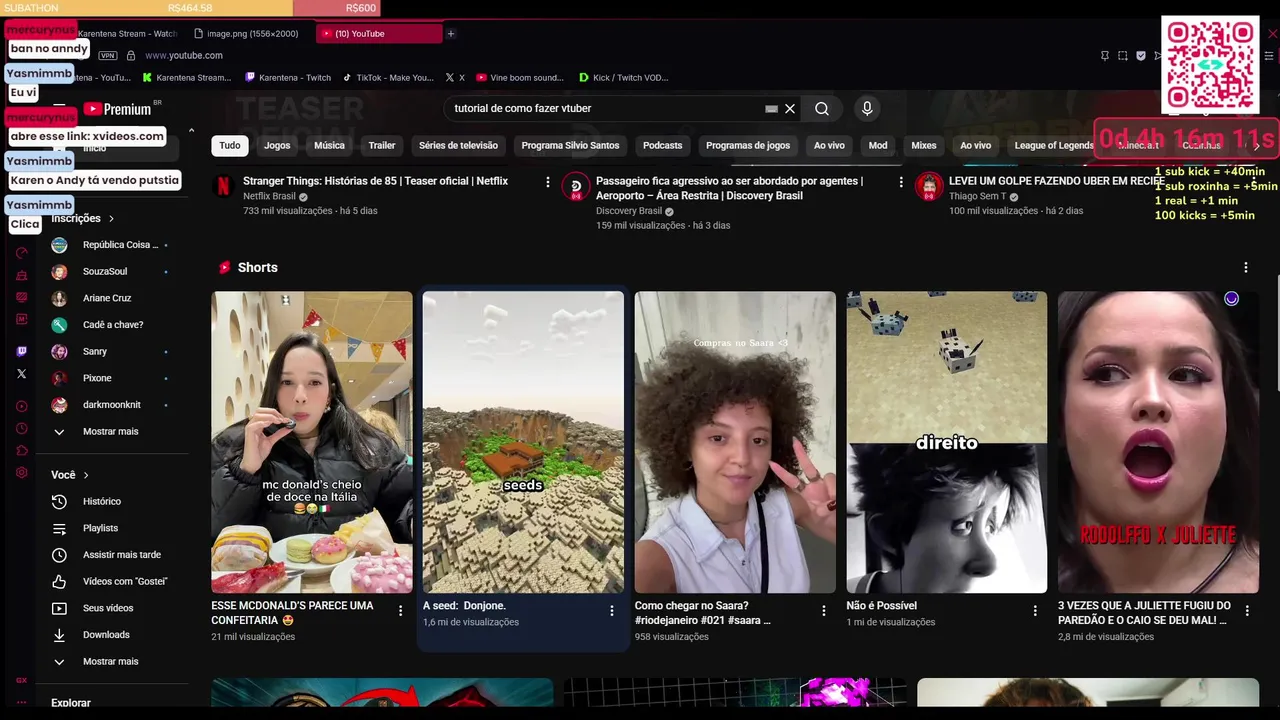This screenshot has width=1280, height=720.
Task: Open the X panel in Opera sidebar
Action: click(22, 374)
